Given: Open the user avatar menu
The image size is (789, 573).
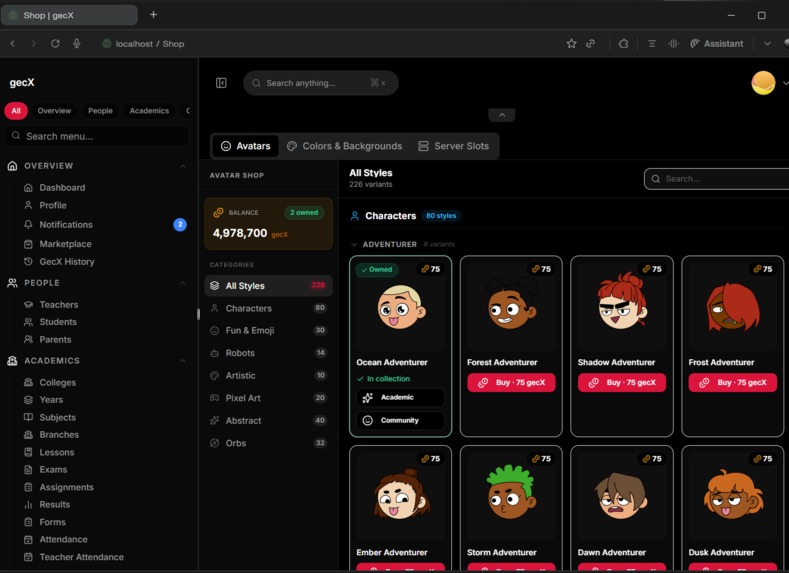Looking at the screenshot, I should 763,83.
